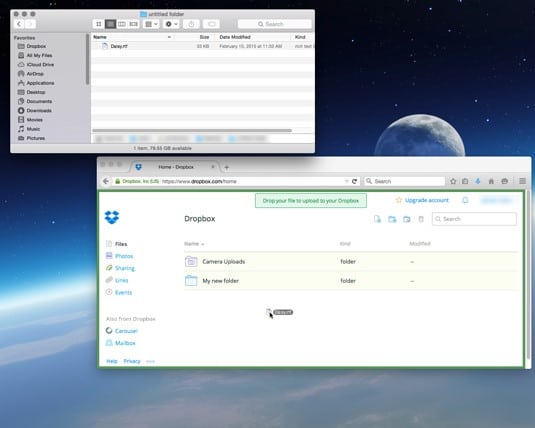535x428 pixels.
Task: Click the Dropbox logo
Action: coord(112,217)
